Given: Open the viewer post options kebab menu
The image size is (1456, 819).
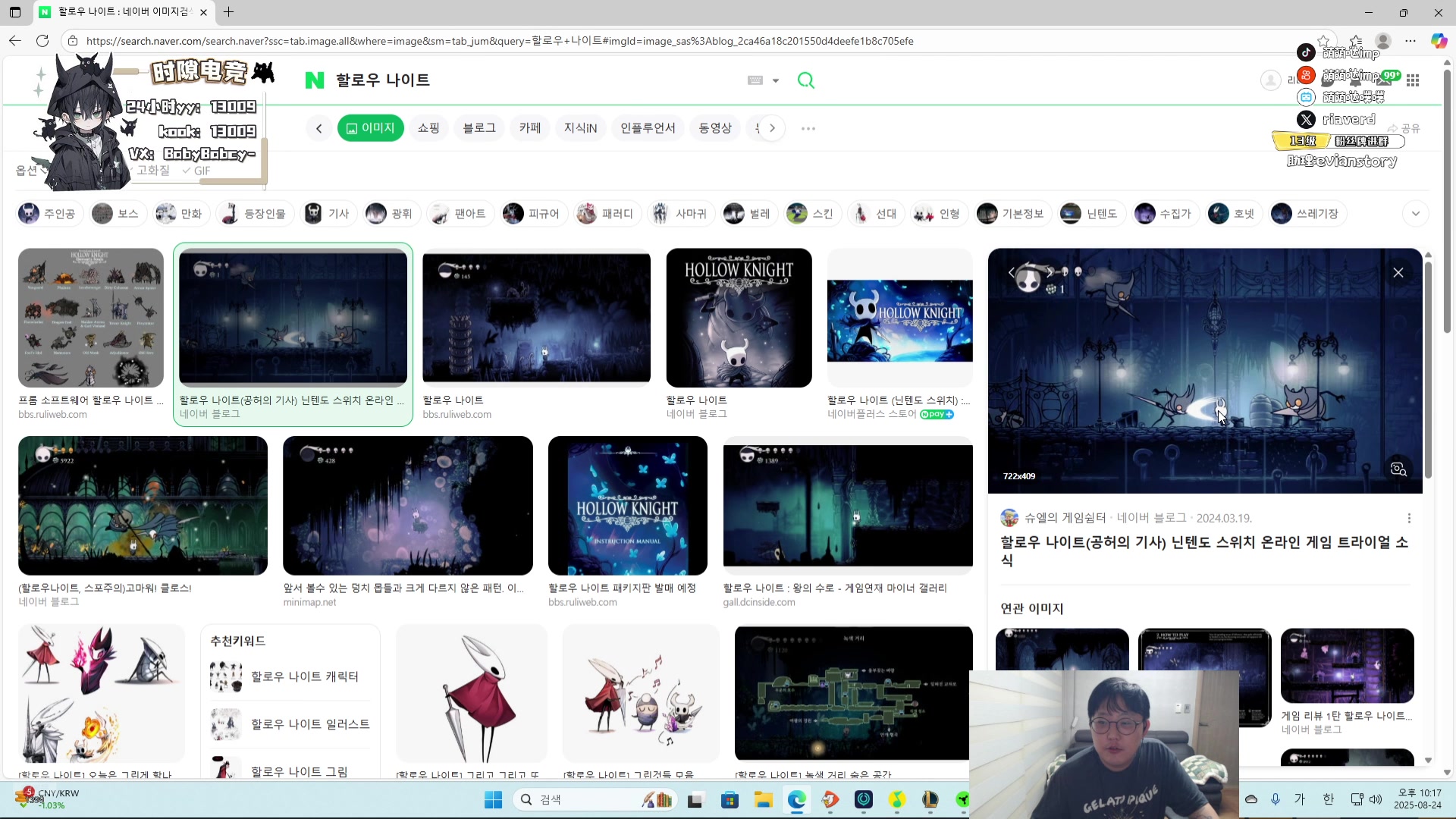Looking at the screenshot, I should 1409,518.
